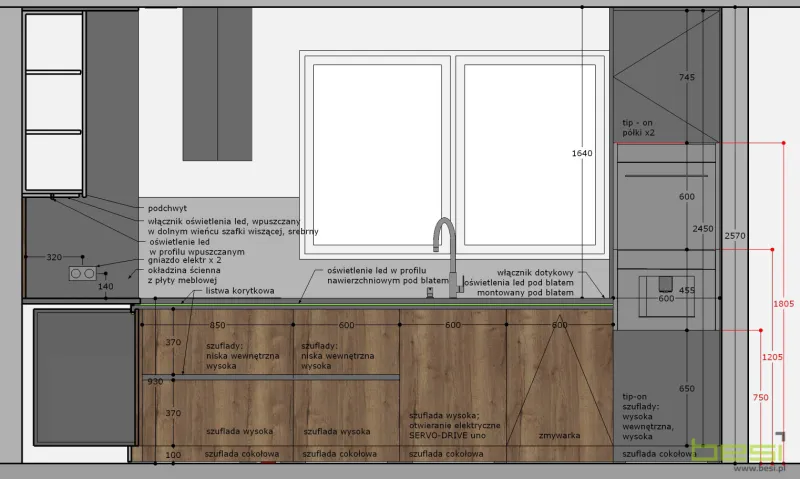Select the 320 dimension by the socket

pos(54,257)
